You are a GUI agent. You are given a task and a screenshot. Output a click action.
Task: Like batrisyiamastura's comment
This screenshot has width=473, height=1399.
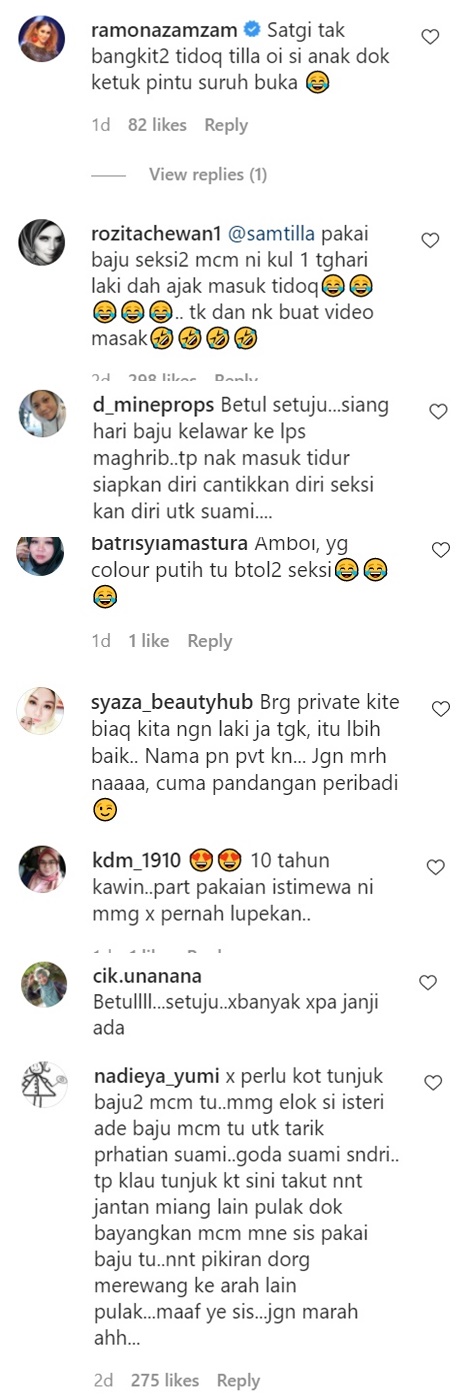[x=441, y=549]
